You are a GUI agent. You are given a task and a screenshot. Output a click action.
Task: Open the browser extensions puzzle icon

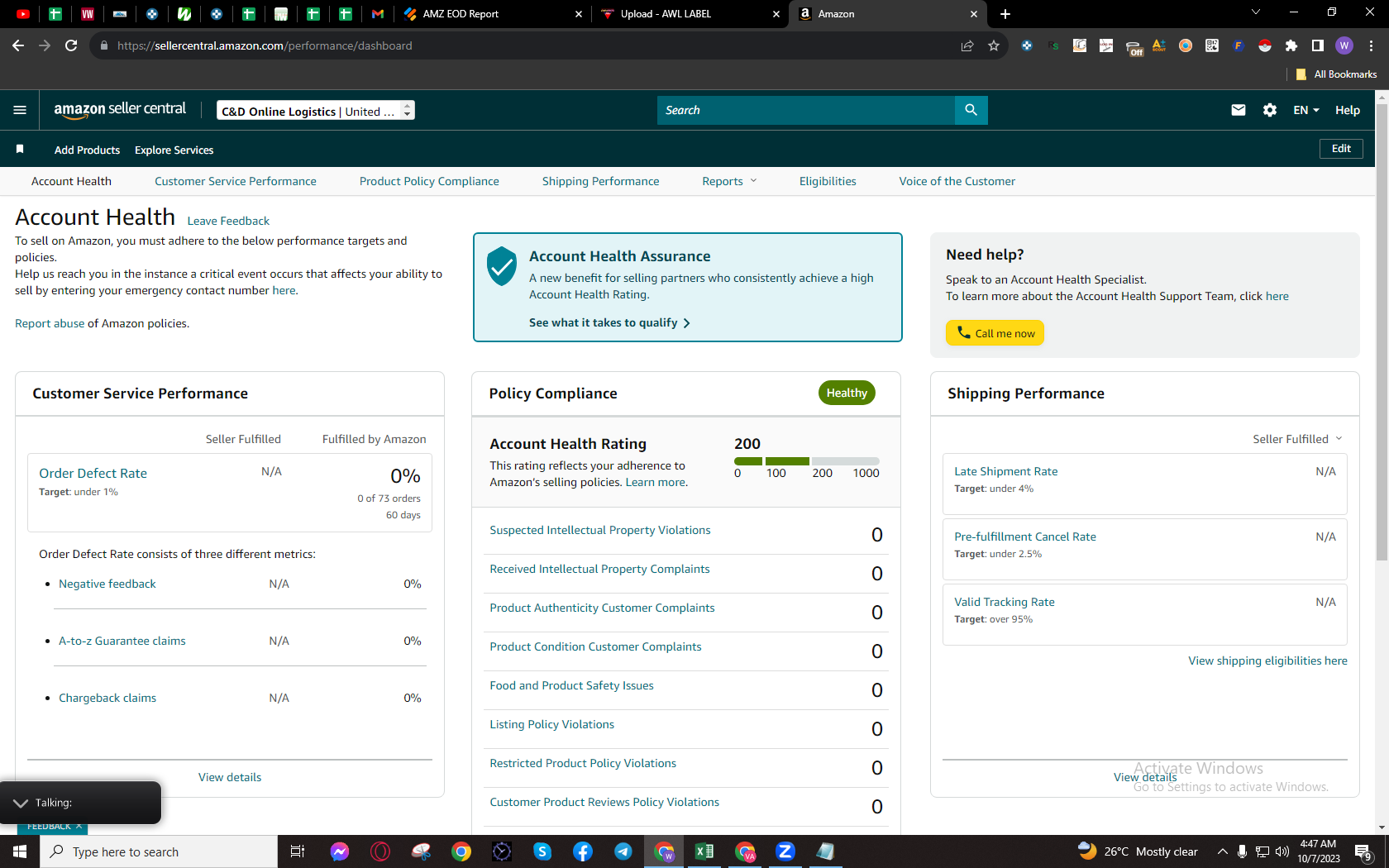(1291, 45)
